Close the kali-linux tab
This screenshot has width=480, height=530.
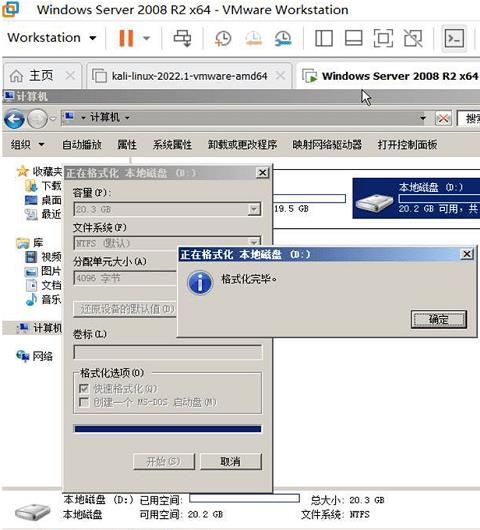[280, 75]
